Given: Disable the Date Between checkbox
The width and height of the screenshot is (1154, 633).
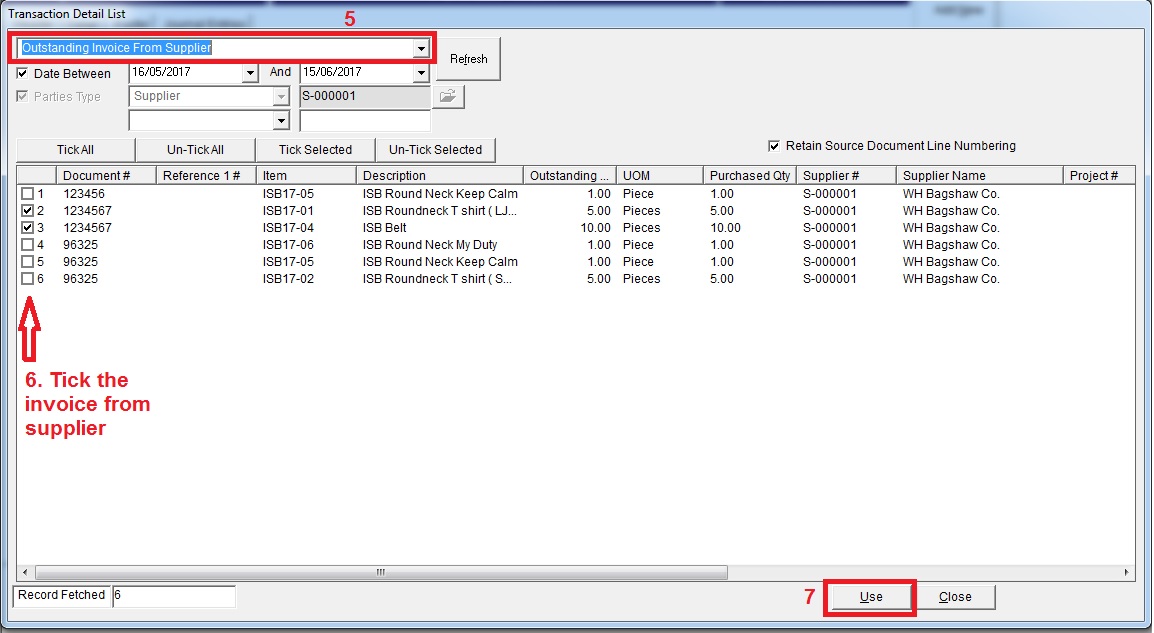Looking at the screenshot, I should coord(23,74).
